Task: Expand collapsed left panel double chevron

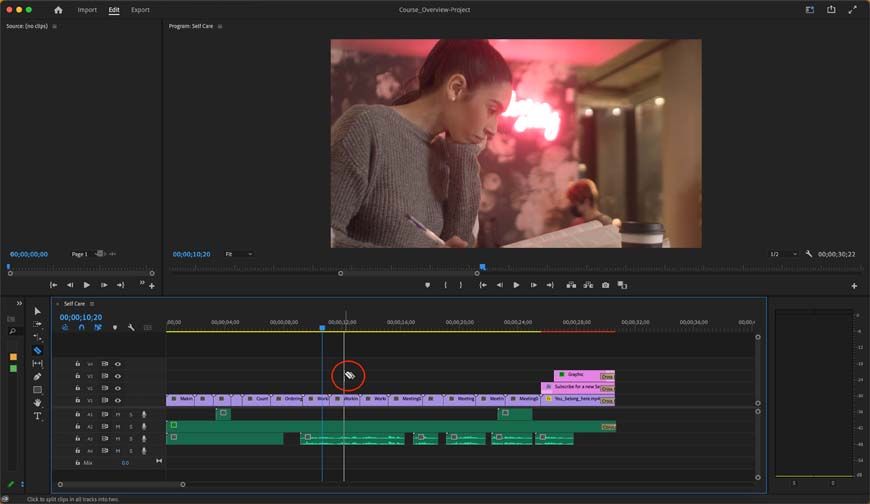Action: click(19, 303)
